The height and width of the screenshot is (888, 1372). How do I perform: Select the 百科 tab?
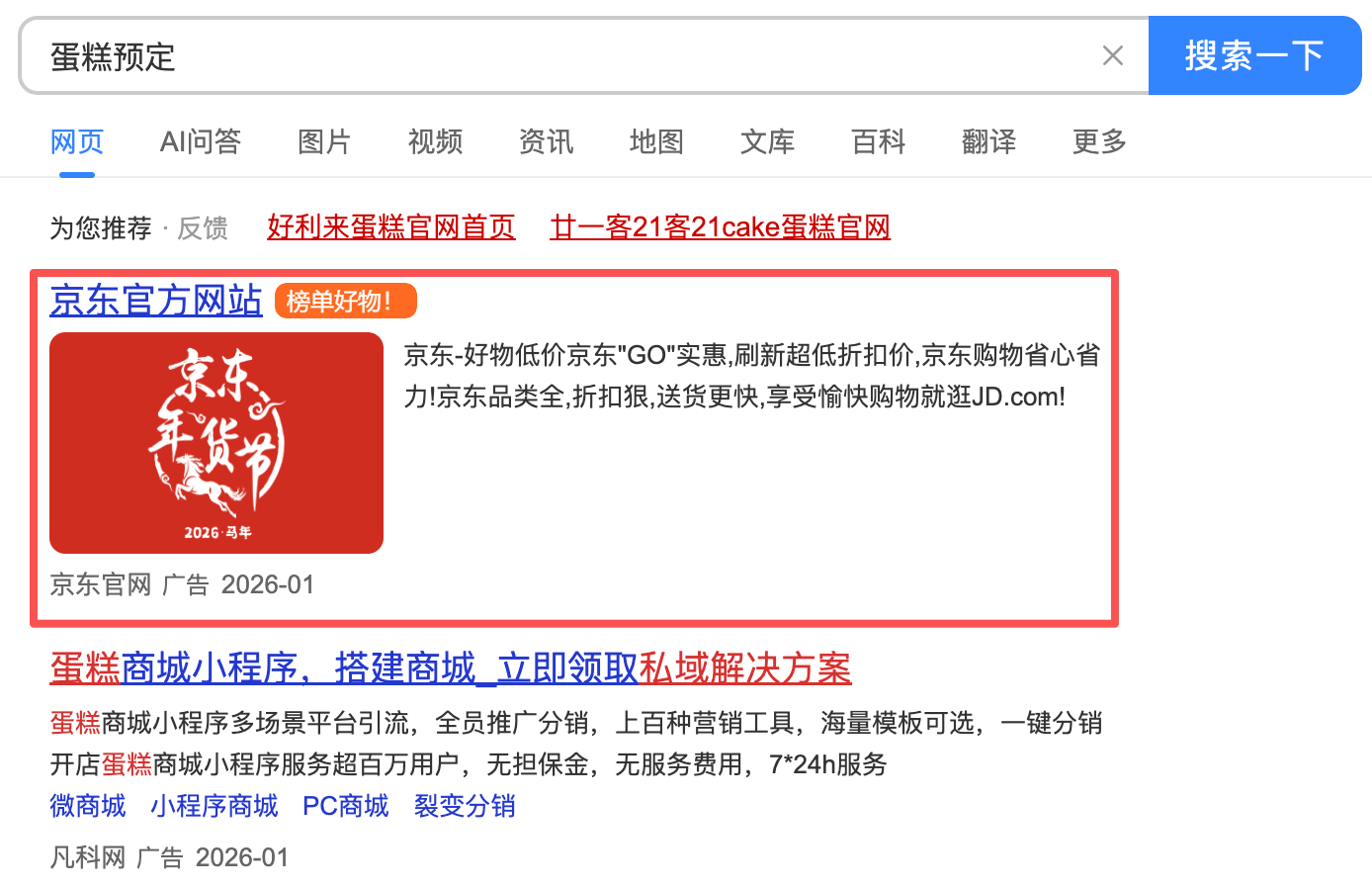pyautogui.click(x=878, y=141)
